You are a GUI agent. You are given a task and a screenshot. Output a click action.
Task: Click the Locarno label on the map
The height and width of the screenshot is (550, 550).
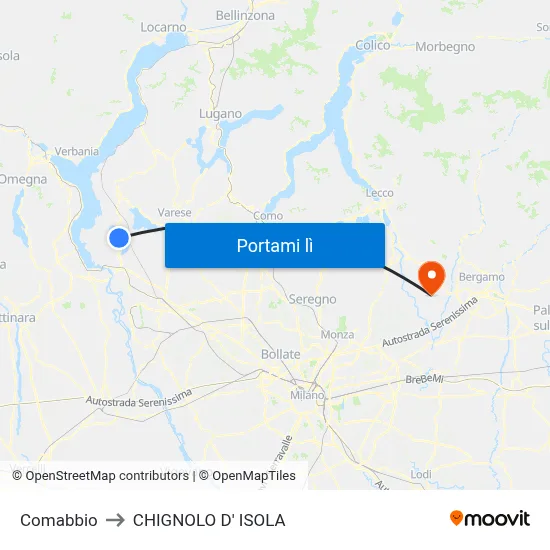[163, 27]
